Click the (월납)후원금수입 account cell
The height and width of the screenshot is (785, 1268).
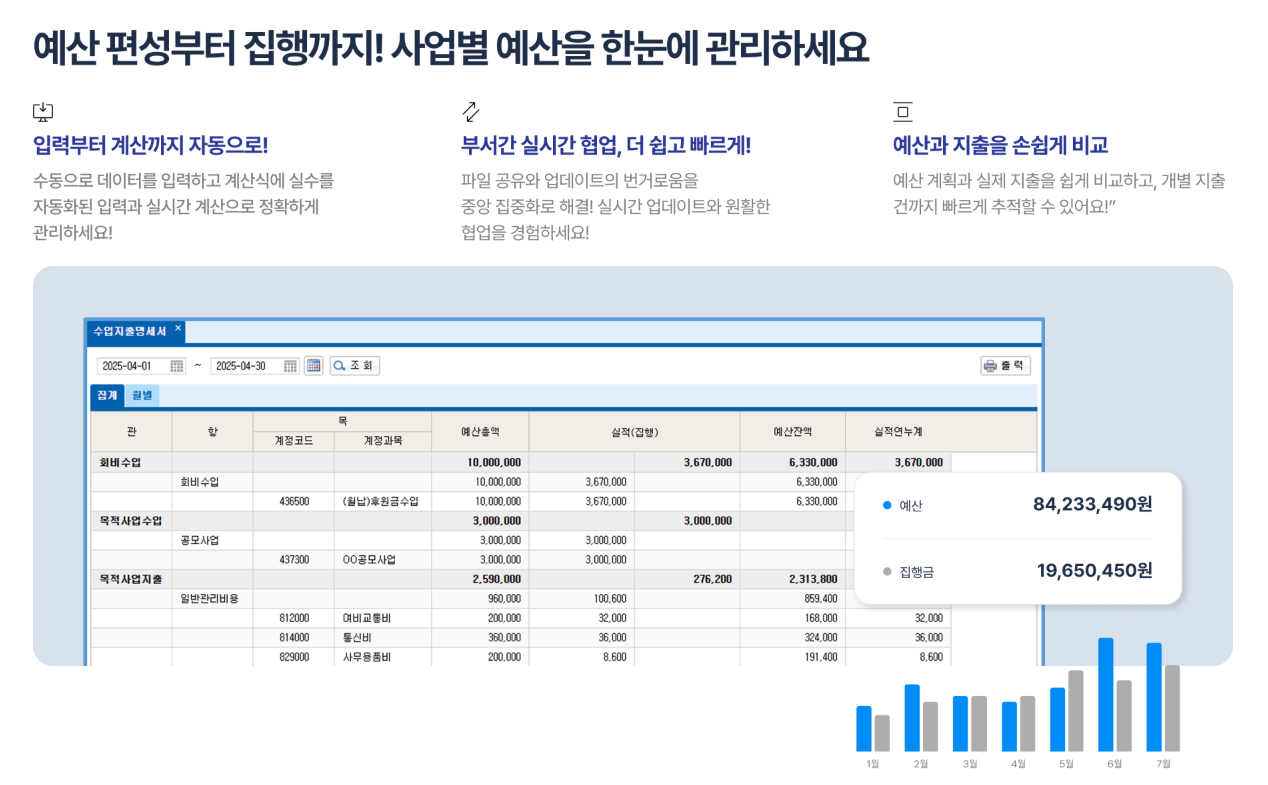coord(383,502)
